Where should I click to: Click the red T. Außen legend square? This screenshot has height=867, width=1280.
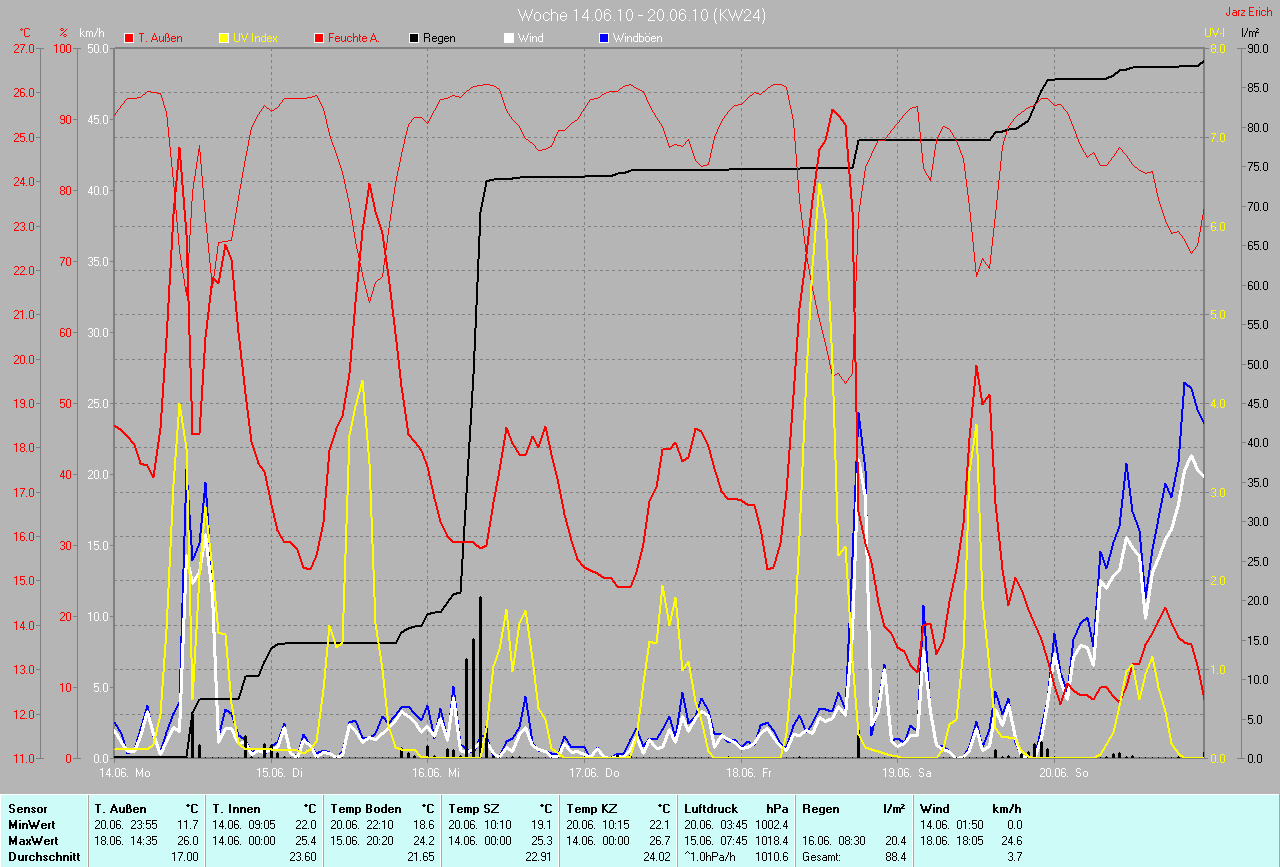pos(129,38)
